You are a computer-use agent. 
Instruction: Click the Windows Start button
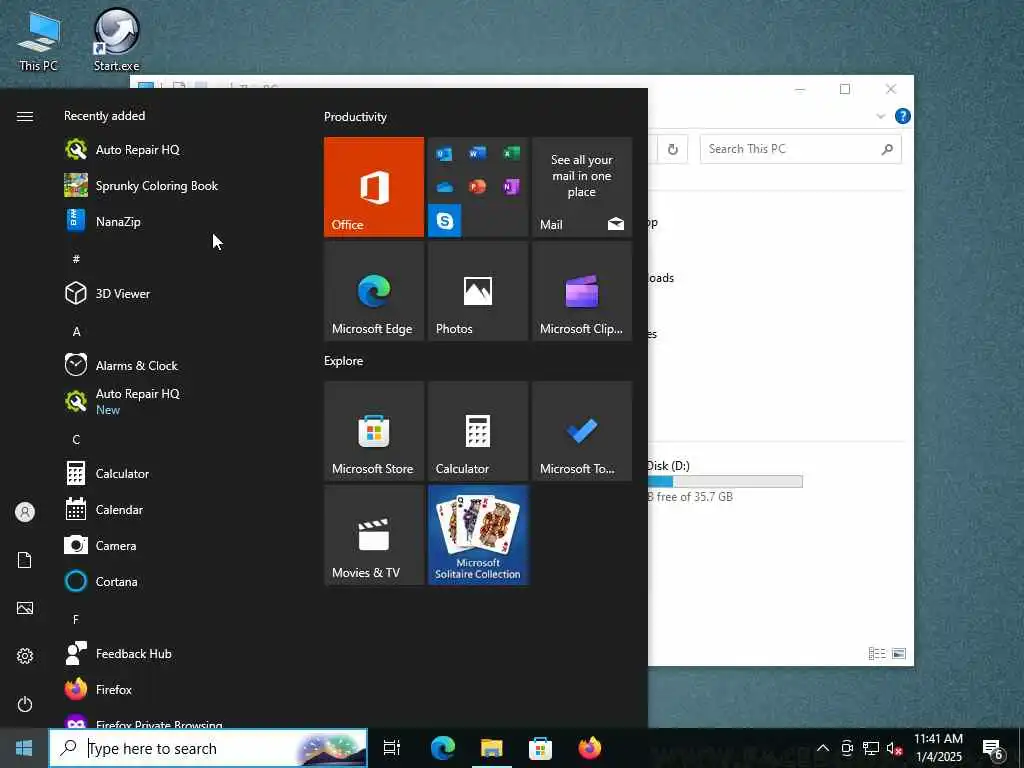(24, 748)
